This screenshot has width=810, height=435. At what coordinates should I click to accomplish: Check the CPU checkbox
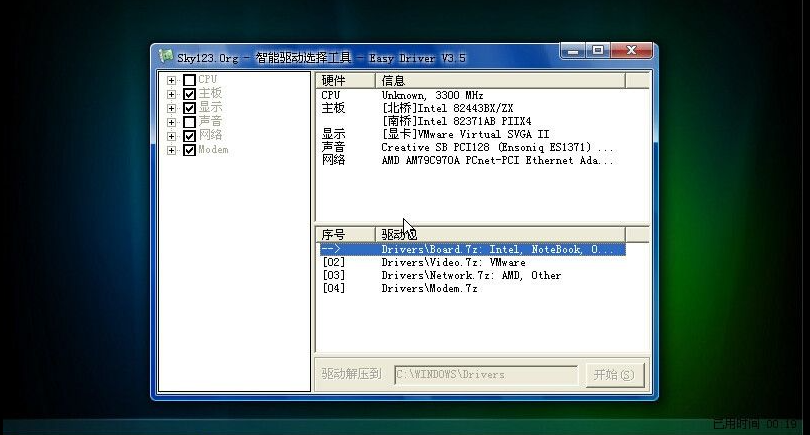189,80
